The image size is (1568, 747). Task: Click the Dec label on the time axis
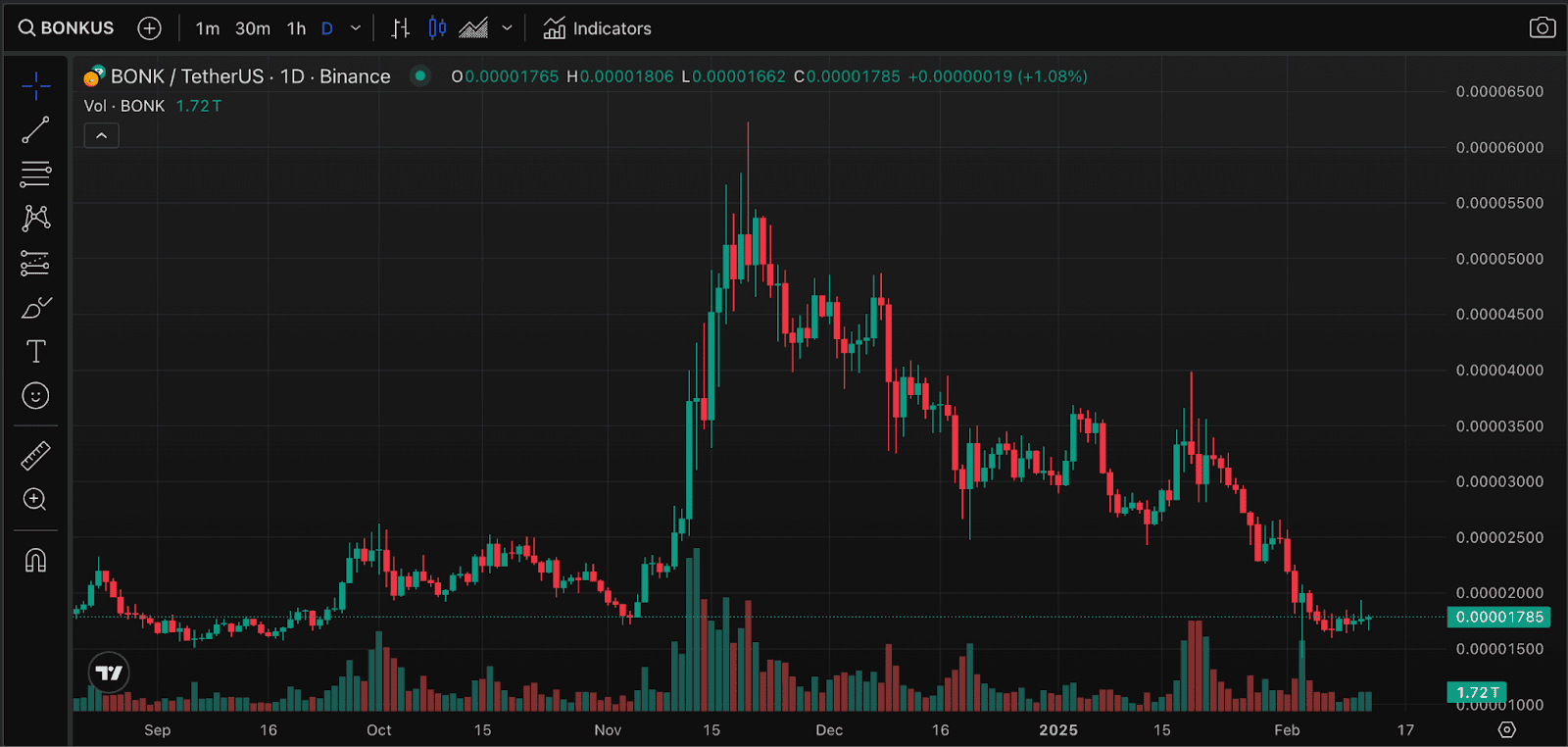[829, 730]
